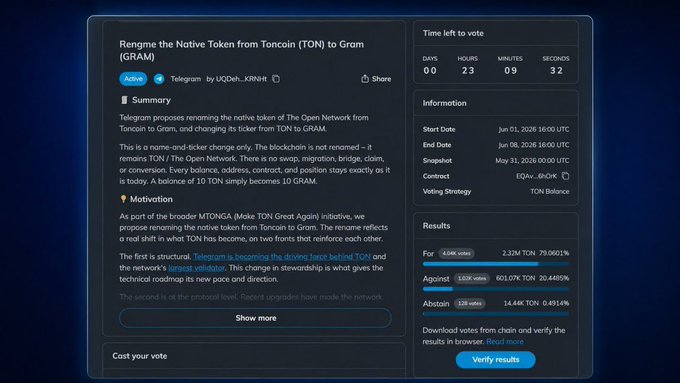Viewport: 680px width, 383px height.
Task: Click the proposal title about renaming Toncoin
Action: (x=242, y=50)
